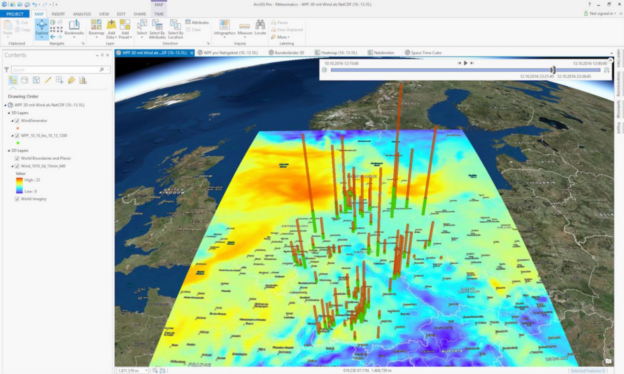Click the search magnifier in Contents search box

tap(102, 69)
